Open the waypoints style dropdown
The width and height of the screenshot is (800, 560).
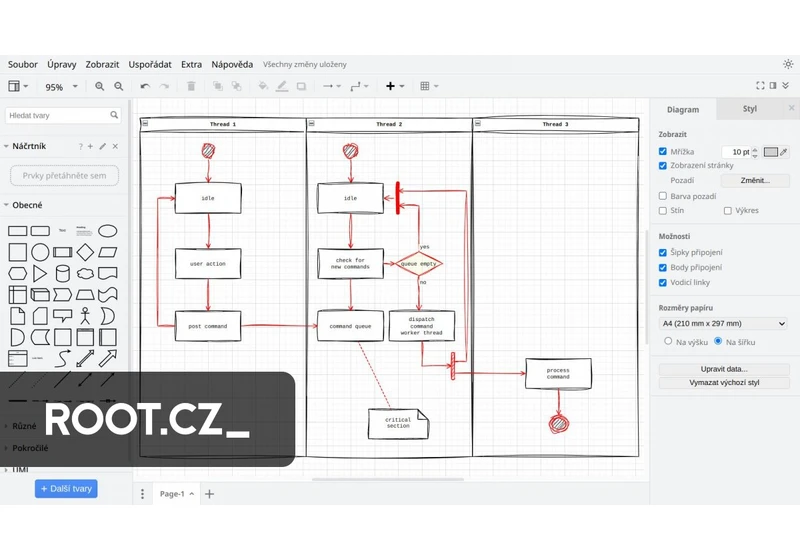(x=359, y=86)
